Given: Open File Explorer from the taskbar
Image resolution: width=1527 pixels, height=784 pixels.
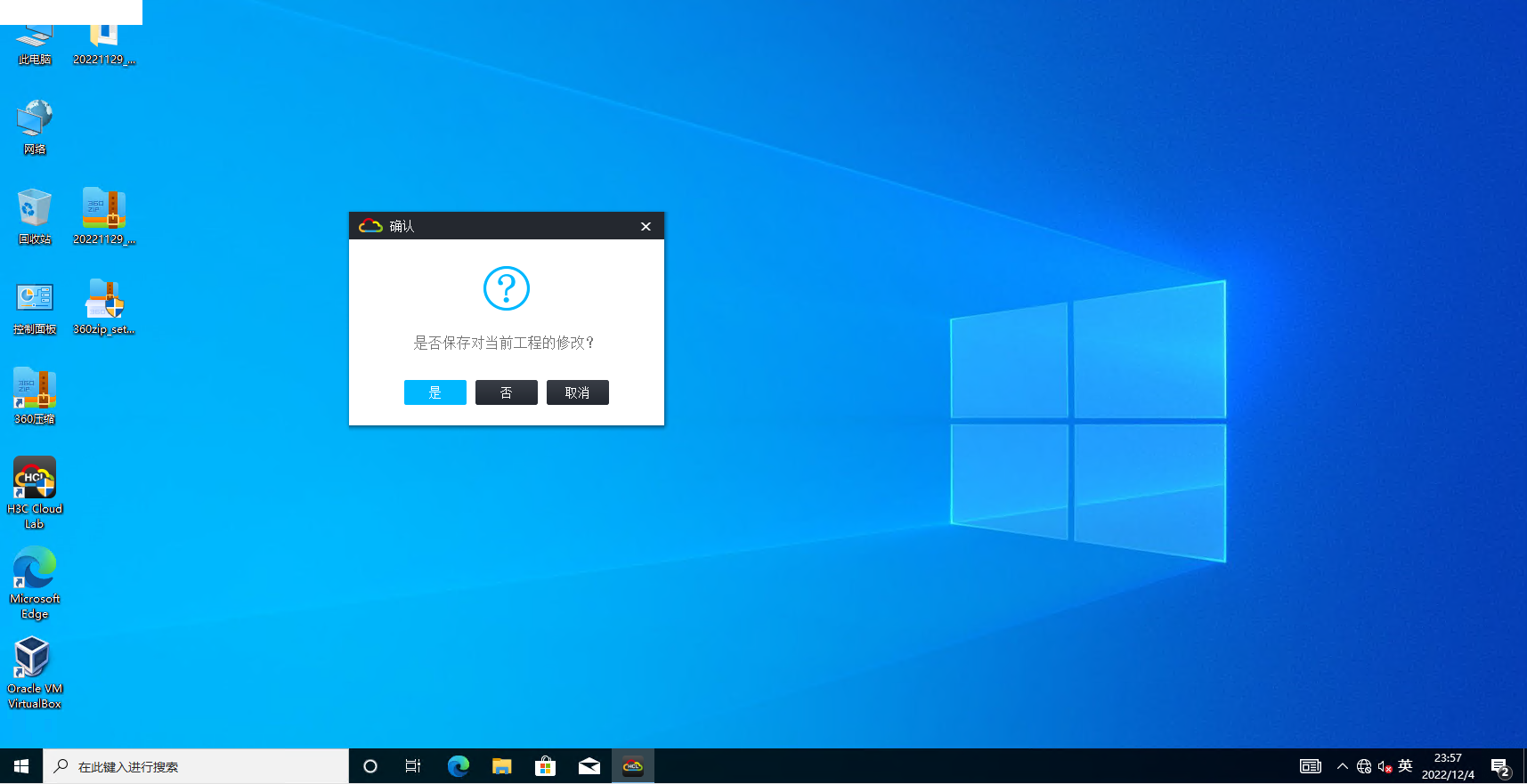Looking at the screenshot, I should [x=502, y=766].
